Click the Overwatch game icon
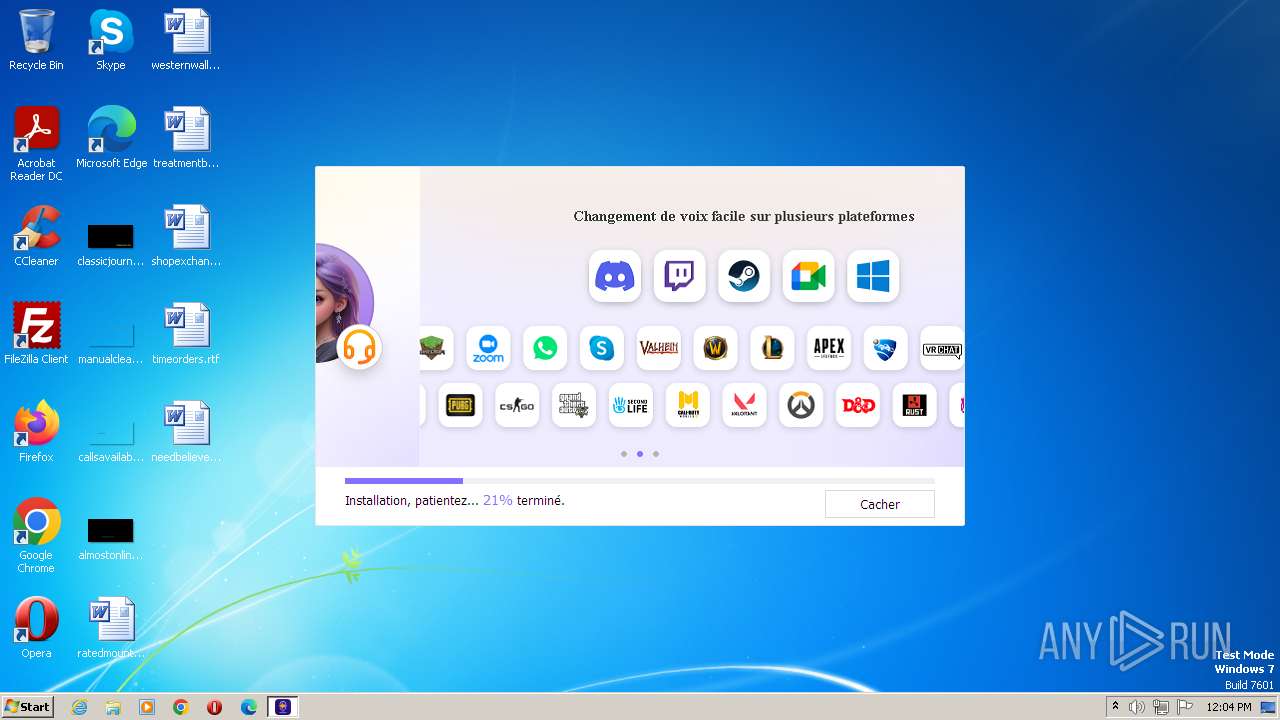Screen dimensions: 1280x720 [x=801, y=405]
